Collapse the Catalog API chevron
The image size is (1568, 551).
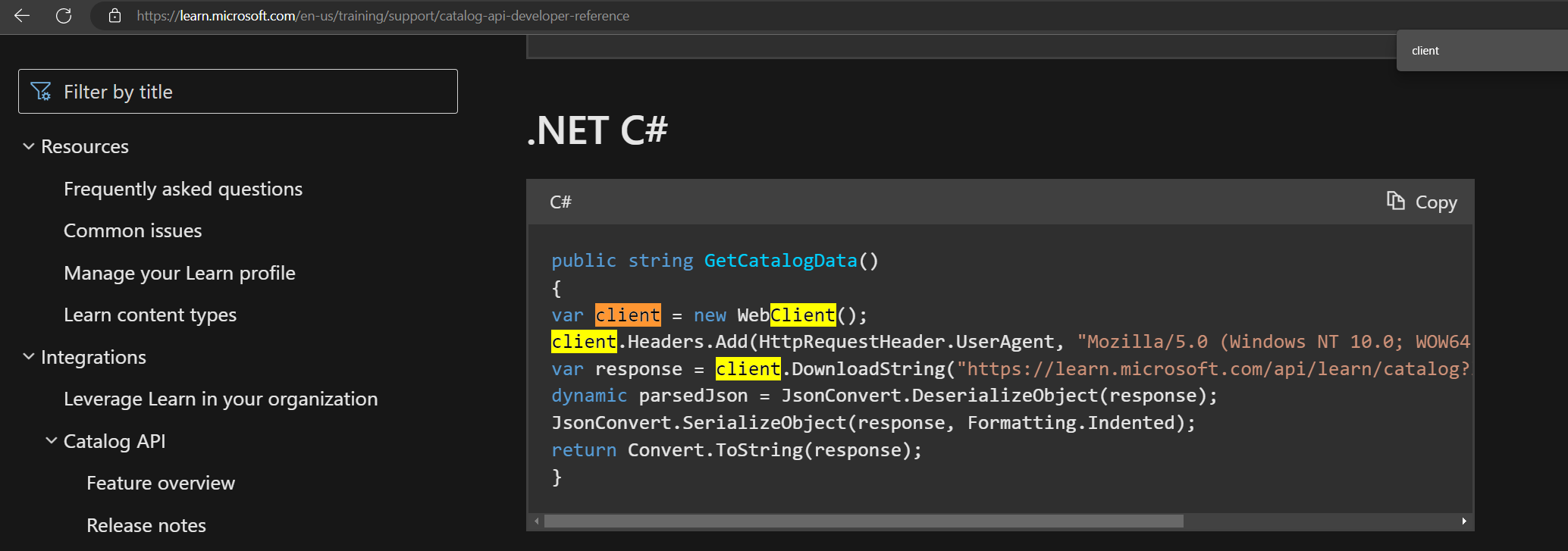coord(52,440)
